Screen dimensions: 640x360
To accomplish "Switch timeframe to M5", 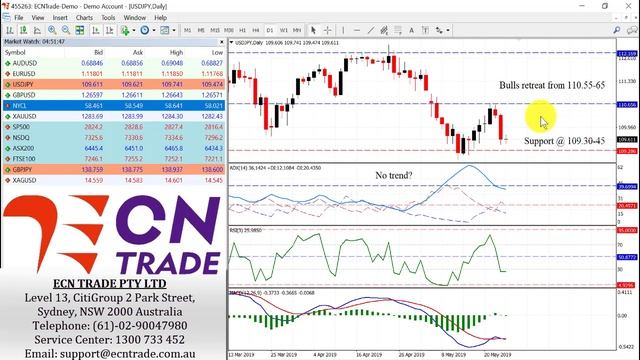I will (201, 30).
